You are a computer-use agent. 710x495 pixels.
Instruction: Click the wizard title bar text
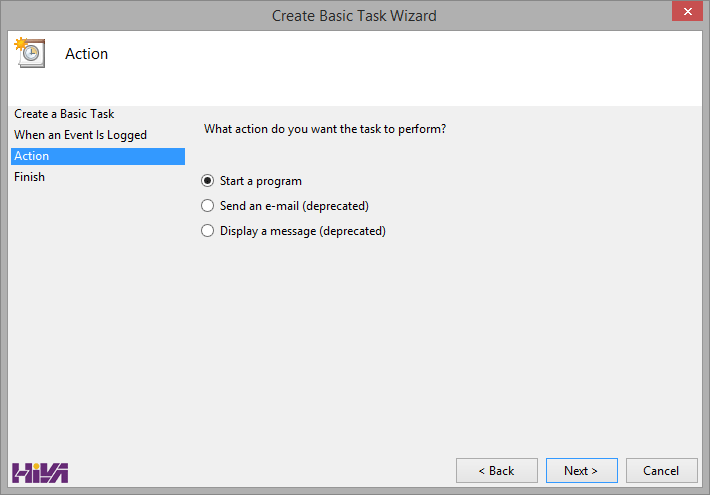click(x=354, y=15)
